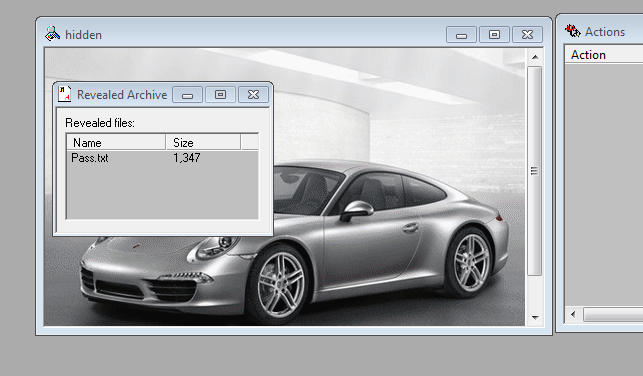Close the hidden window
The image size is (643, 376).
pos(527,35)
